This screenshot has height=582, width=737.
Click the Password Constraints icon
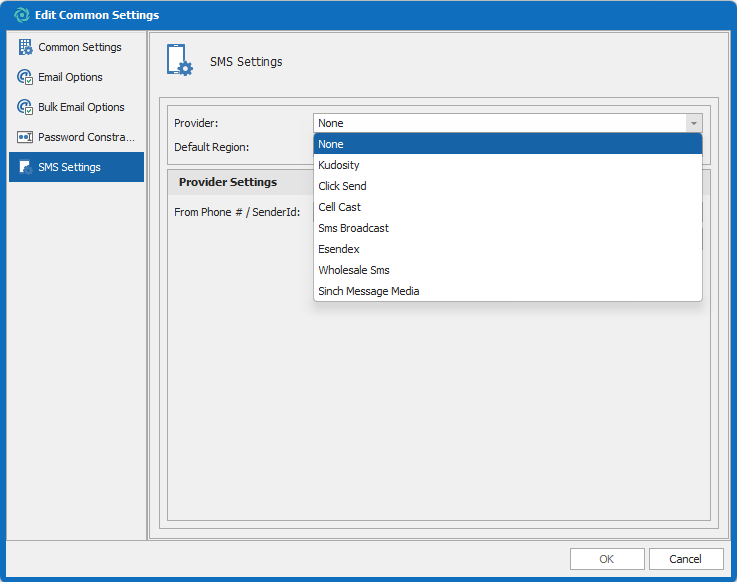pos(25,137)
